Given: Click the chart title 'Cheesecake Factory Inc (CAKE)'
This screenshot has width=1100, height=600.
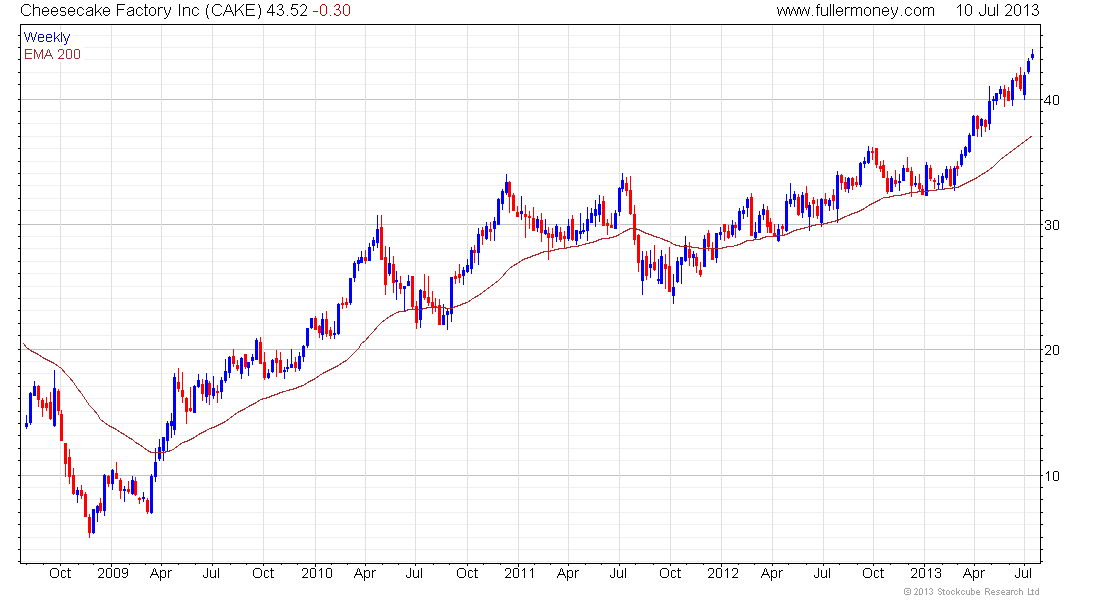Looking at the screenshot, I should coord(141,11).
